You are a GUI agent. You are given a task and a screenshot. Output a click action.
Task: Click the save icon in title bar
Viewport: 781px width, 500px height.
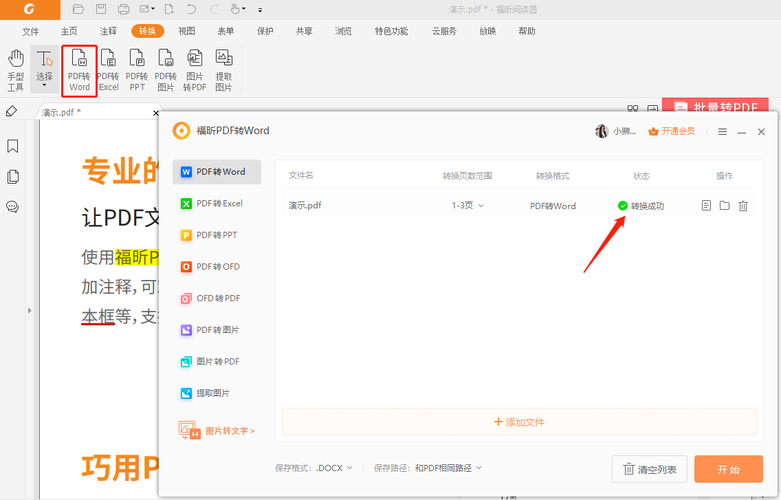click(101, 9)
